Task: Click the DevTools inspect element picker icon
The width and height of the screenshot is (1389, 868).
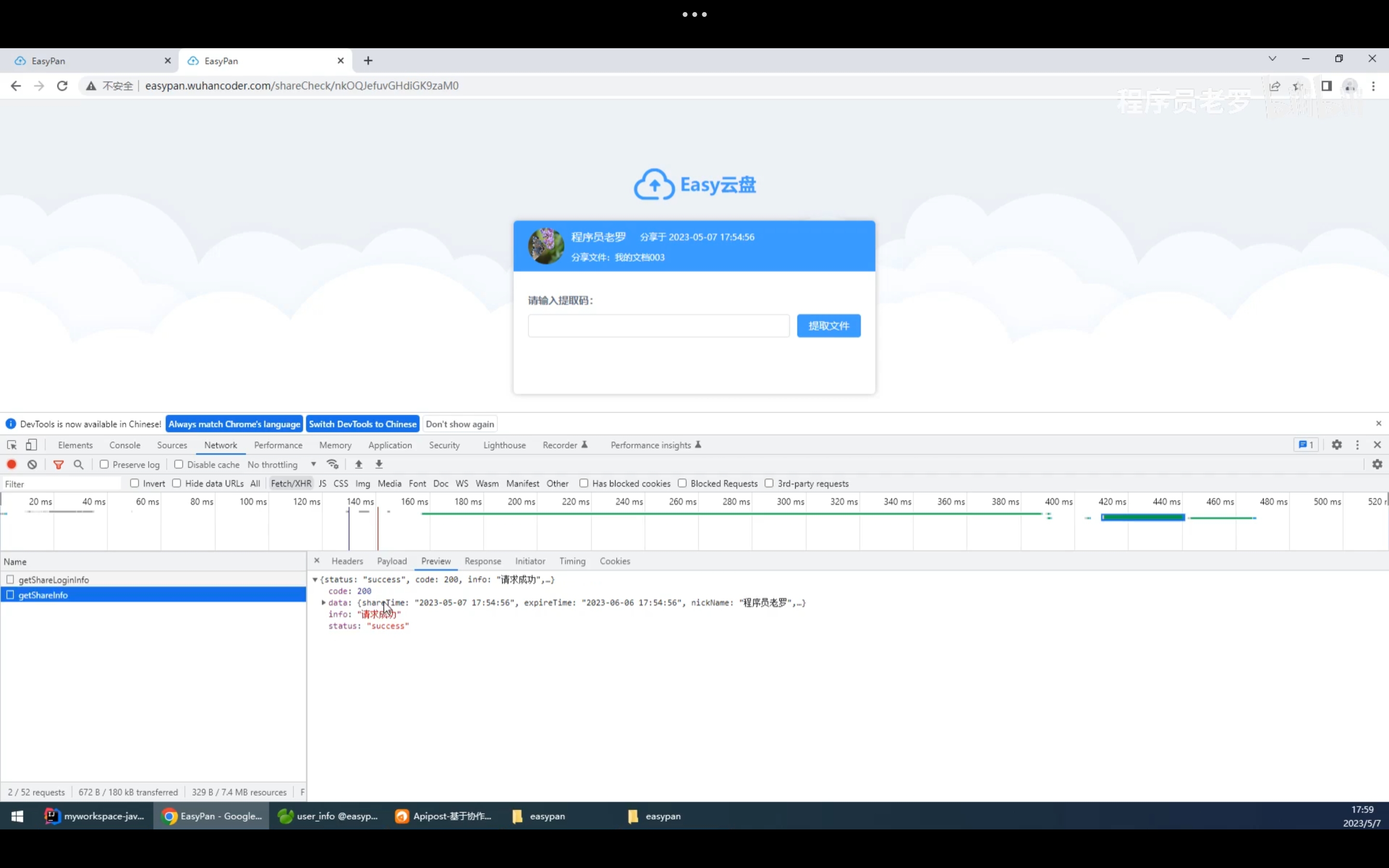Action: point(12,445)
